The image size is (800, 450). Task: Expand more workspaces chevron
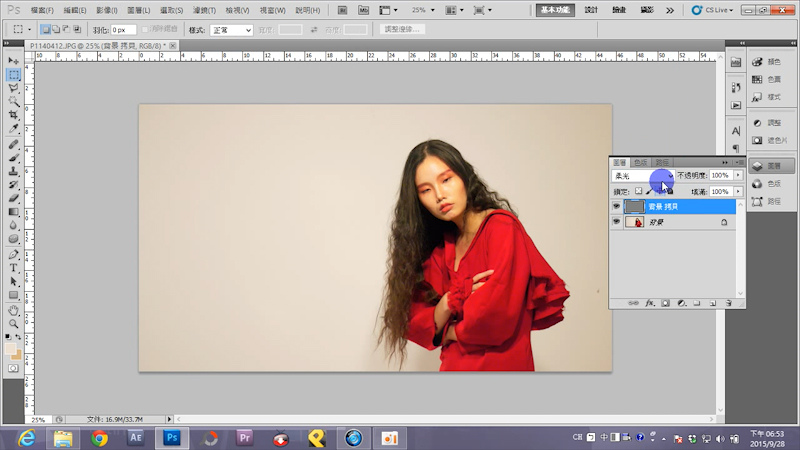coord(669,10)
